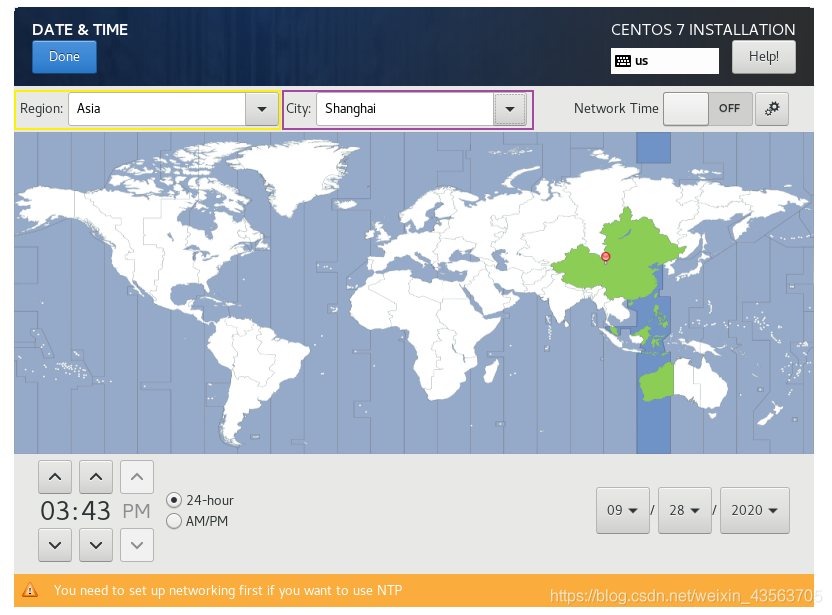
Task: Open the year 2020 dropdown
Action: tap(755, 510)
